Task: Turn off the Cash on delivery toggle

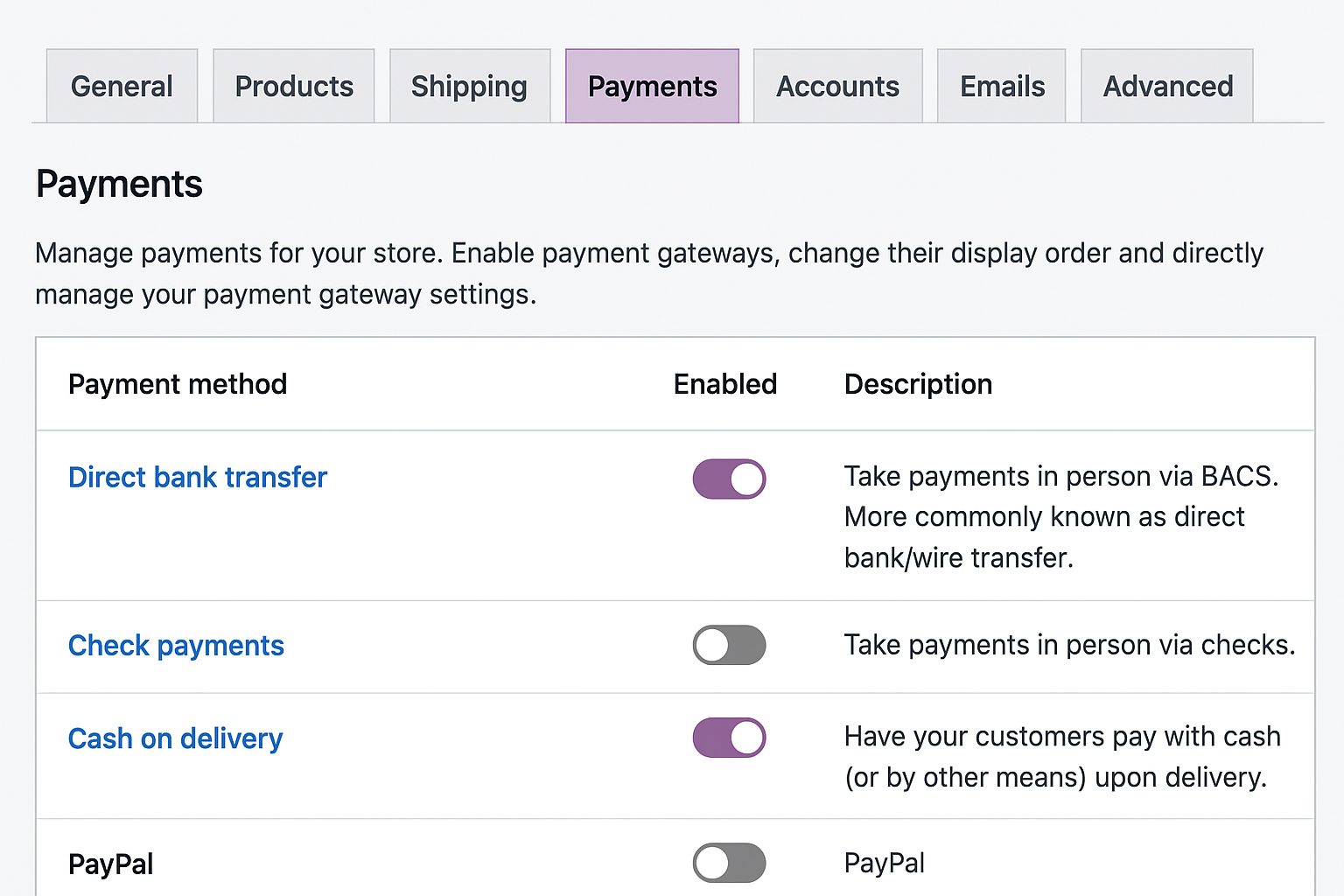Action: coord(729,738)
